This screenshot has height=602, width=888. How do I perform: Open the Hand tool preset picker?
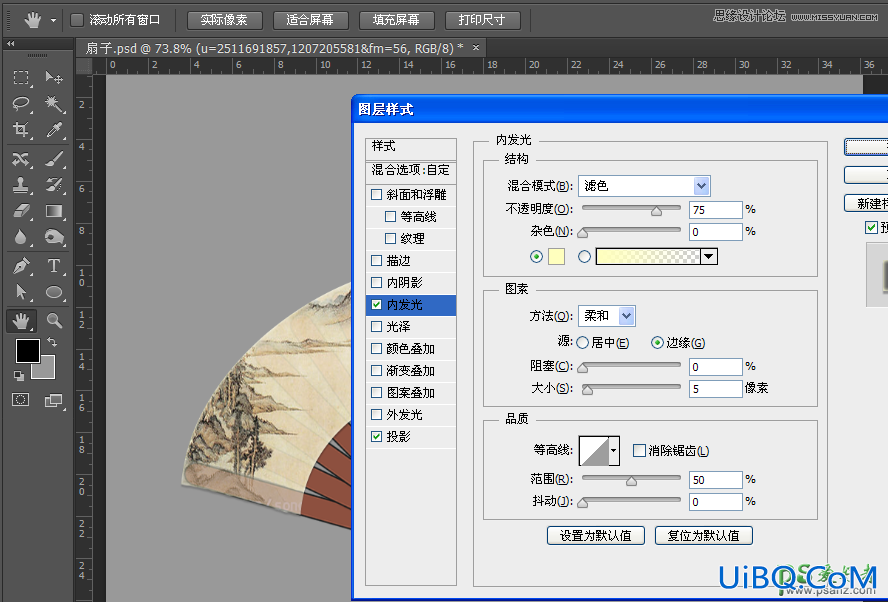pyautogui.click(x=53, y=20)
